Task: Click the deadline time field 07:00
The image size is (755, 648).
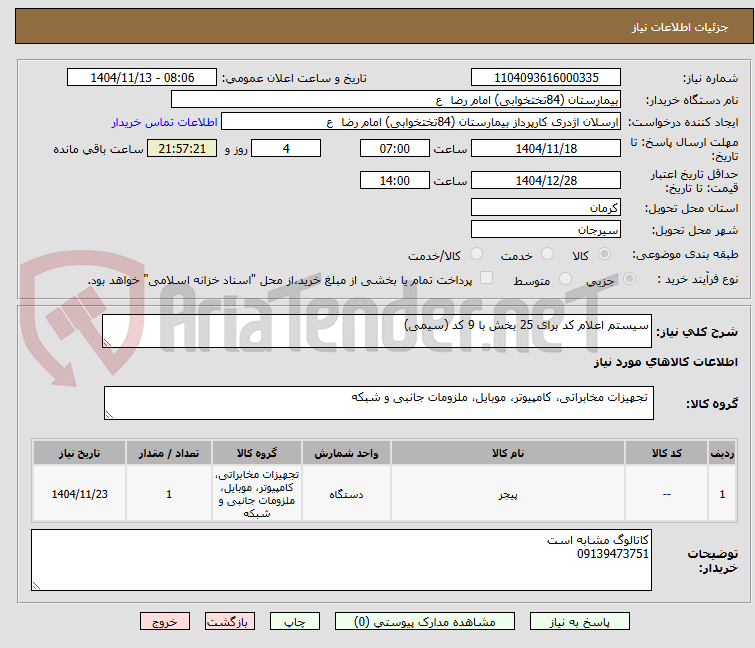Action: click(x=394, y=148)
